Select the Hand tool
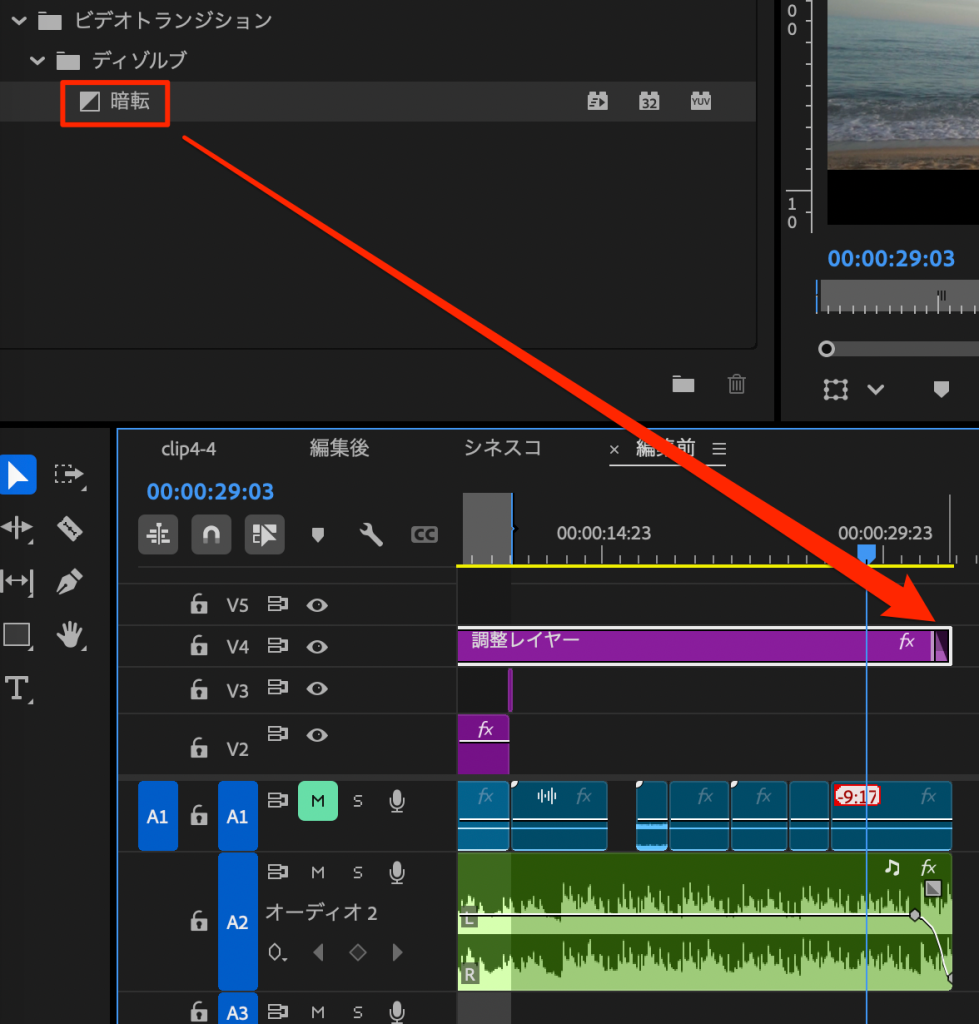The width and height of the screenshot is (979, 1024). (x=69, y=635)
